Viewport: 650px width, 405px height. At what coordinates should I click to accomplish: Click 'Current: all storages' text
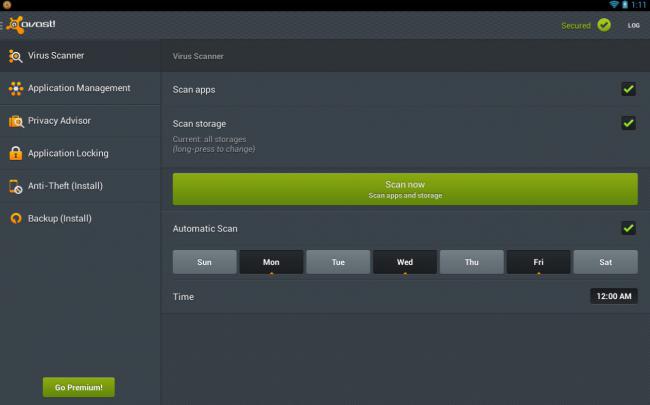(209, 139)
